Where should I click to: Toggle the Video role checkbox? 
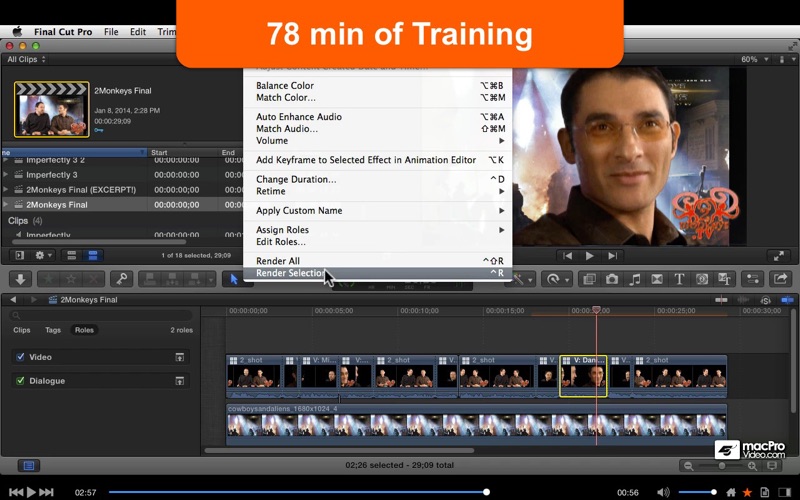(x=20, y=357)
